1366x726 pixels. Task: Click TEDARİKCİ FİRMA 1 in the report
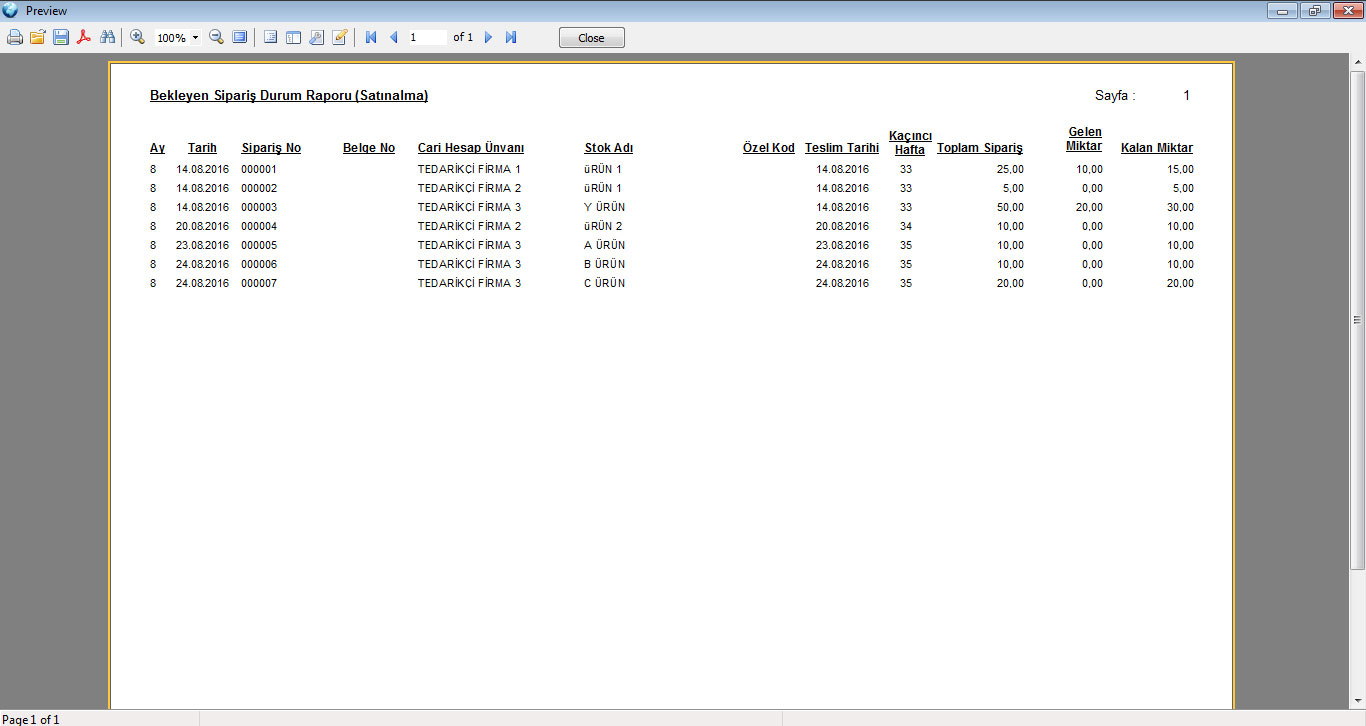point(470,169)
